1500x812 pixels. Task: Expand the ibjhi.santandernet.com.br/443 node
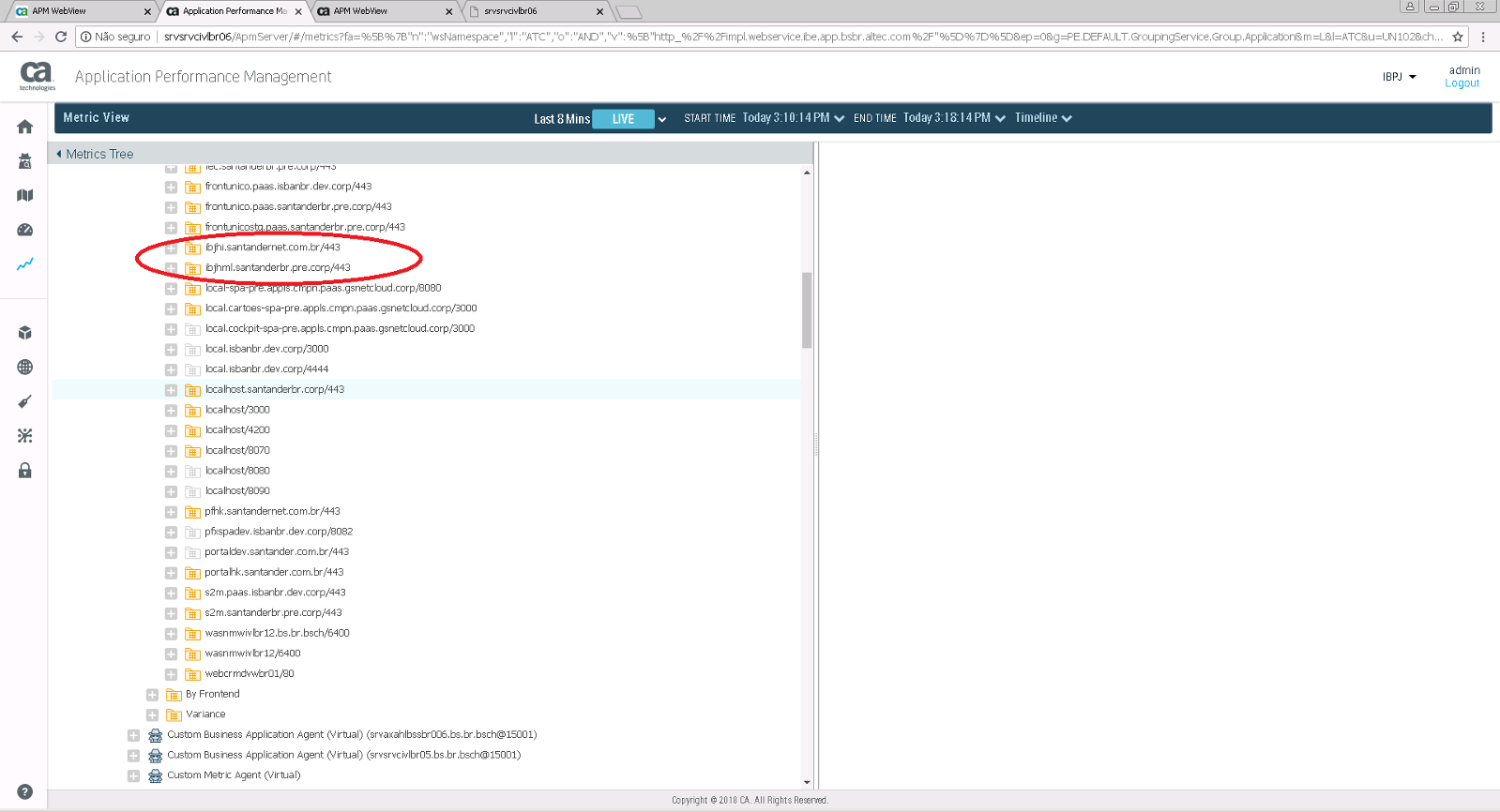tap(171, 248)
